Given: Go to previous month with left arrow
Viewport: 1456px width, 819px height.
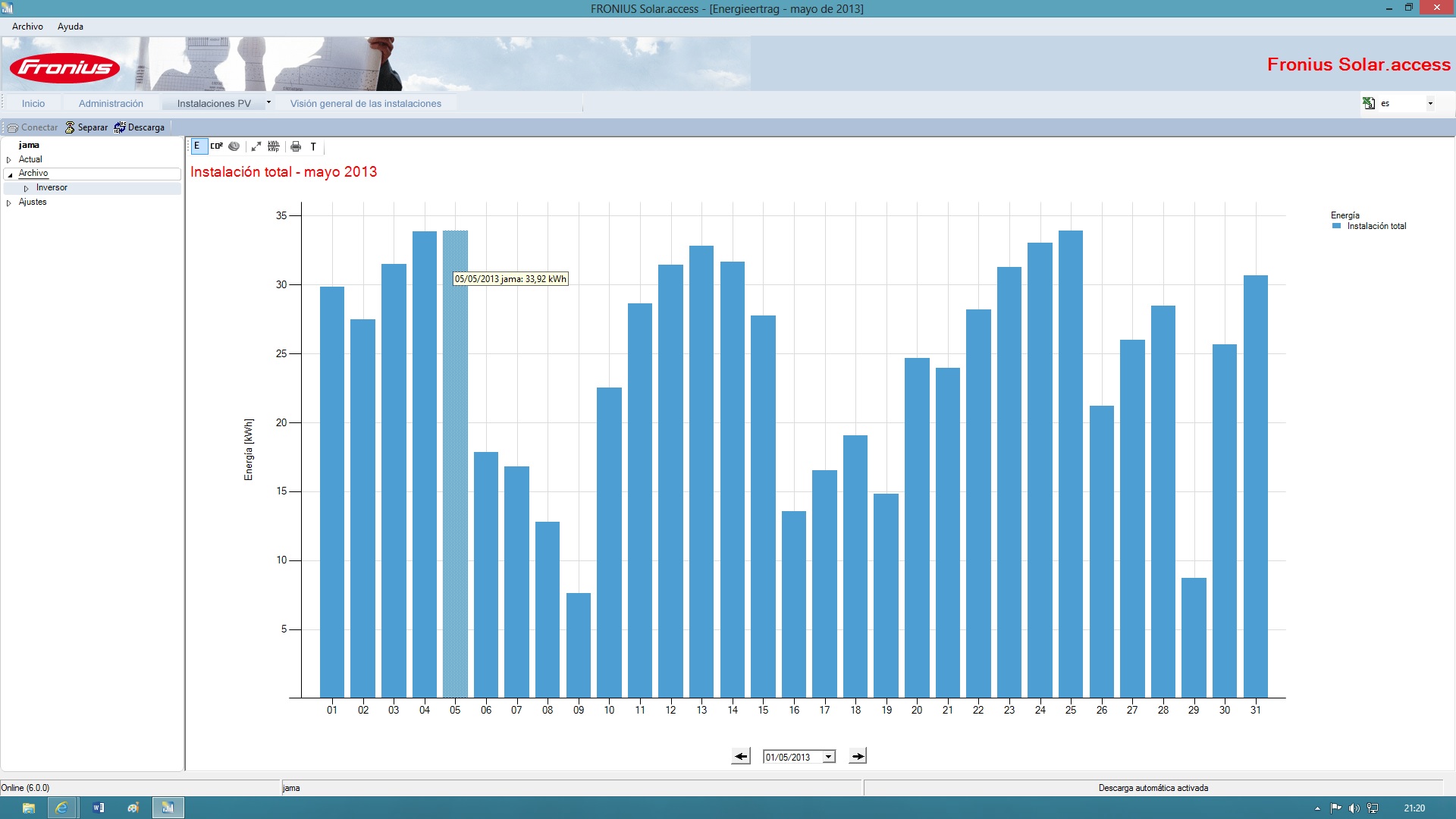Looking at the screenshot, I should [741, 756].
